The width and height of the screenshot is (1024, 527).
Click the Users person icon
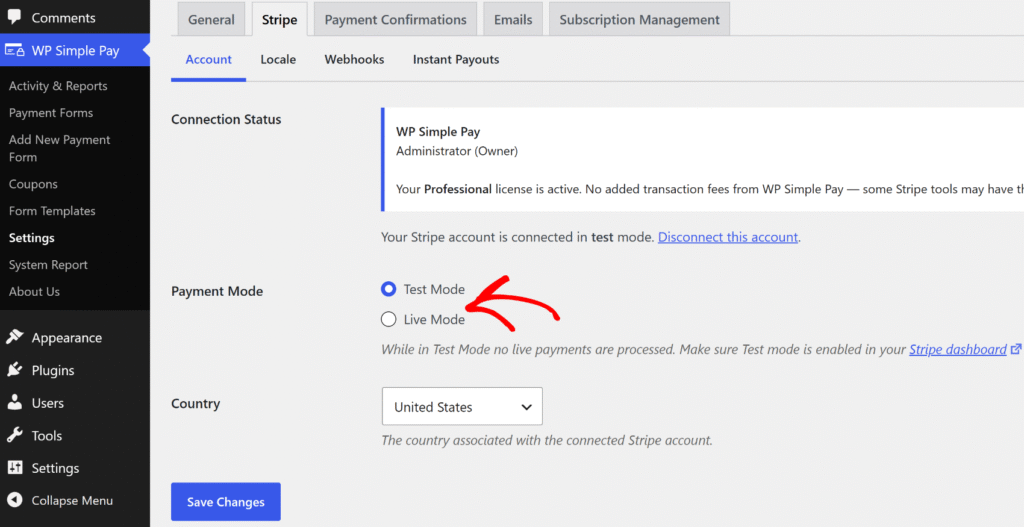point(14,402)
